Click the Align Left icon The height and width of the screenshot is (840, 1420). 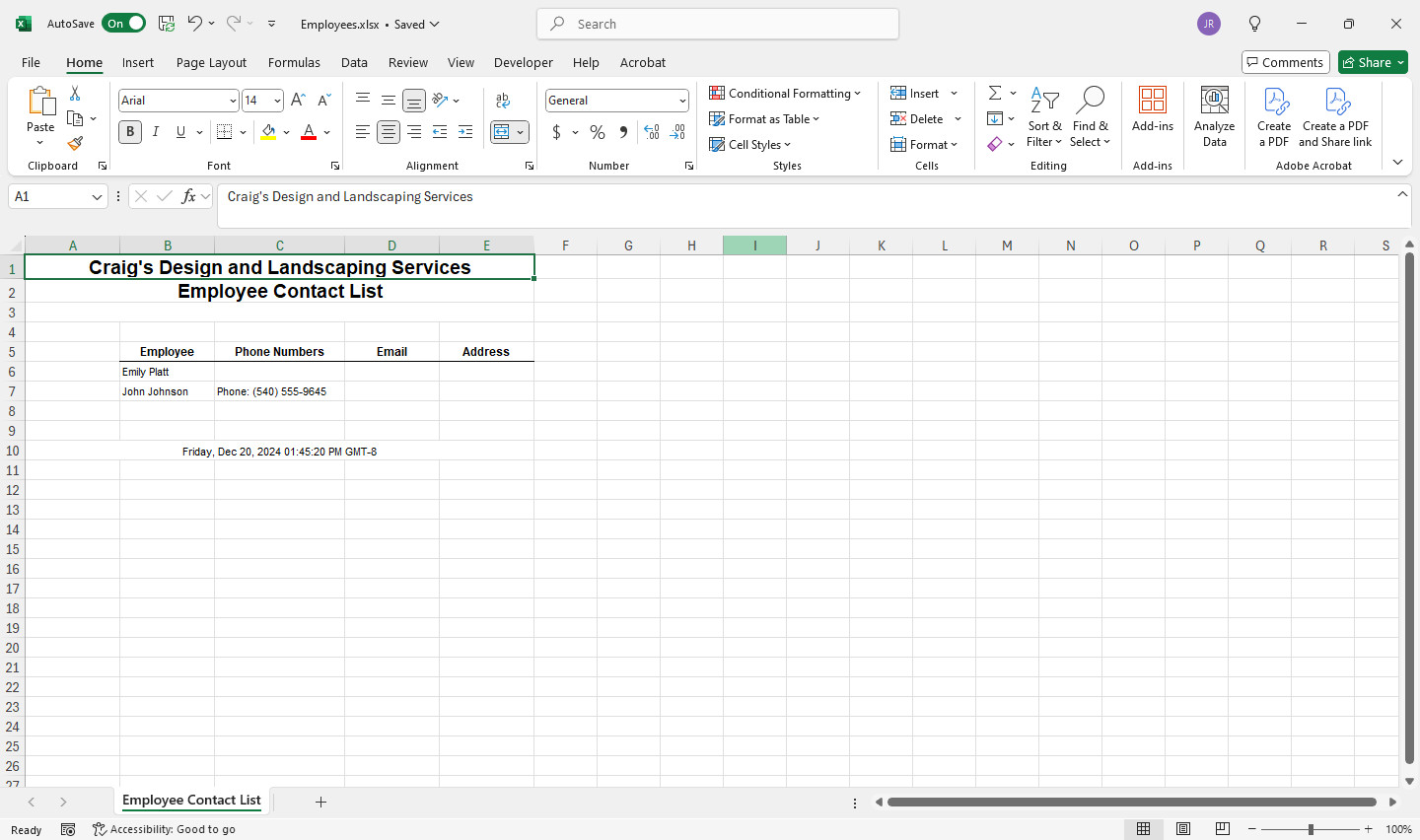pyautogui.click(x=363, y=132)
